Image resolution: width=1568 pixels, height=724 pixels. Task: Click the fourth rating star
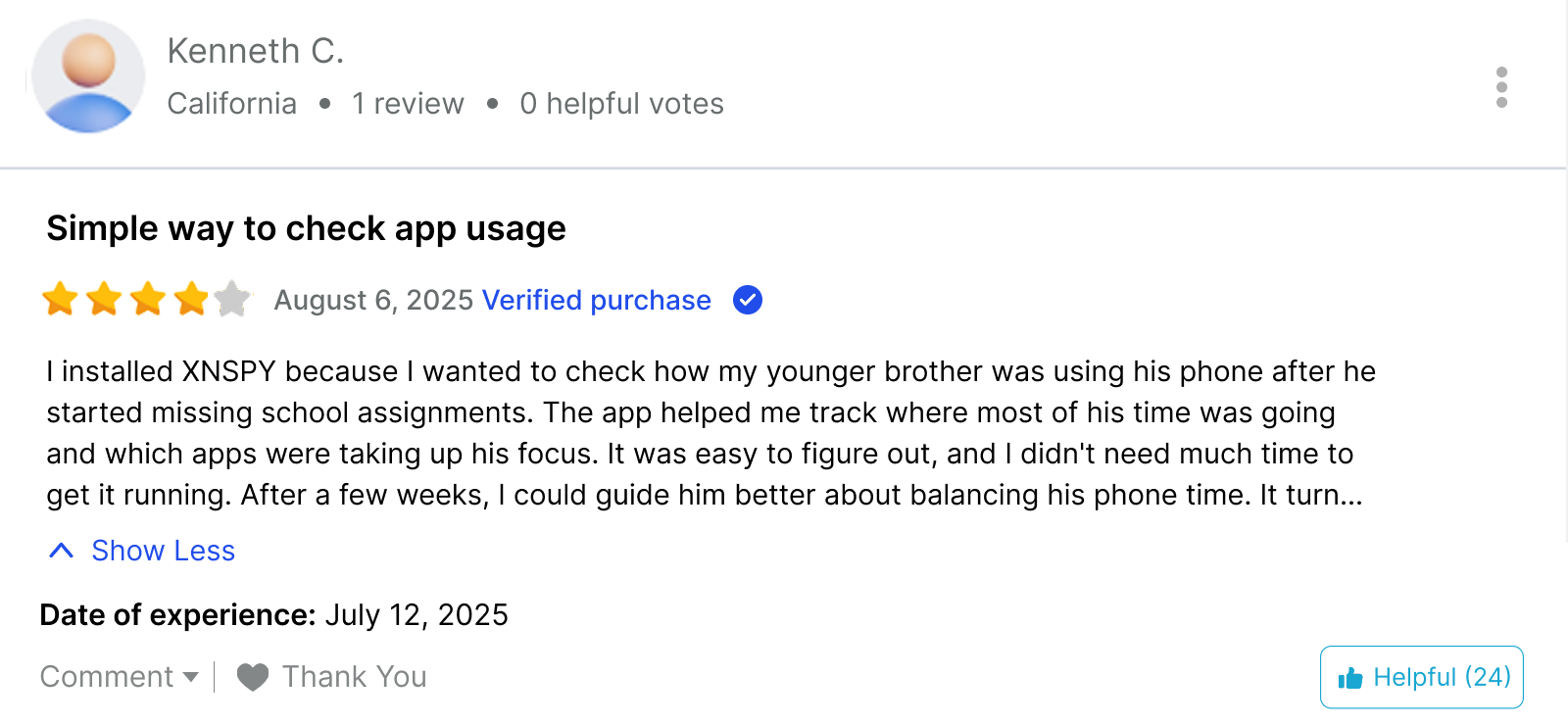coord(191,299)
